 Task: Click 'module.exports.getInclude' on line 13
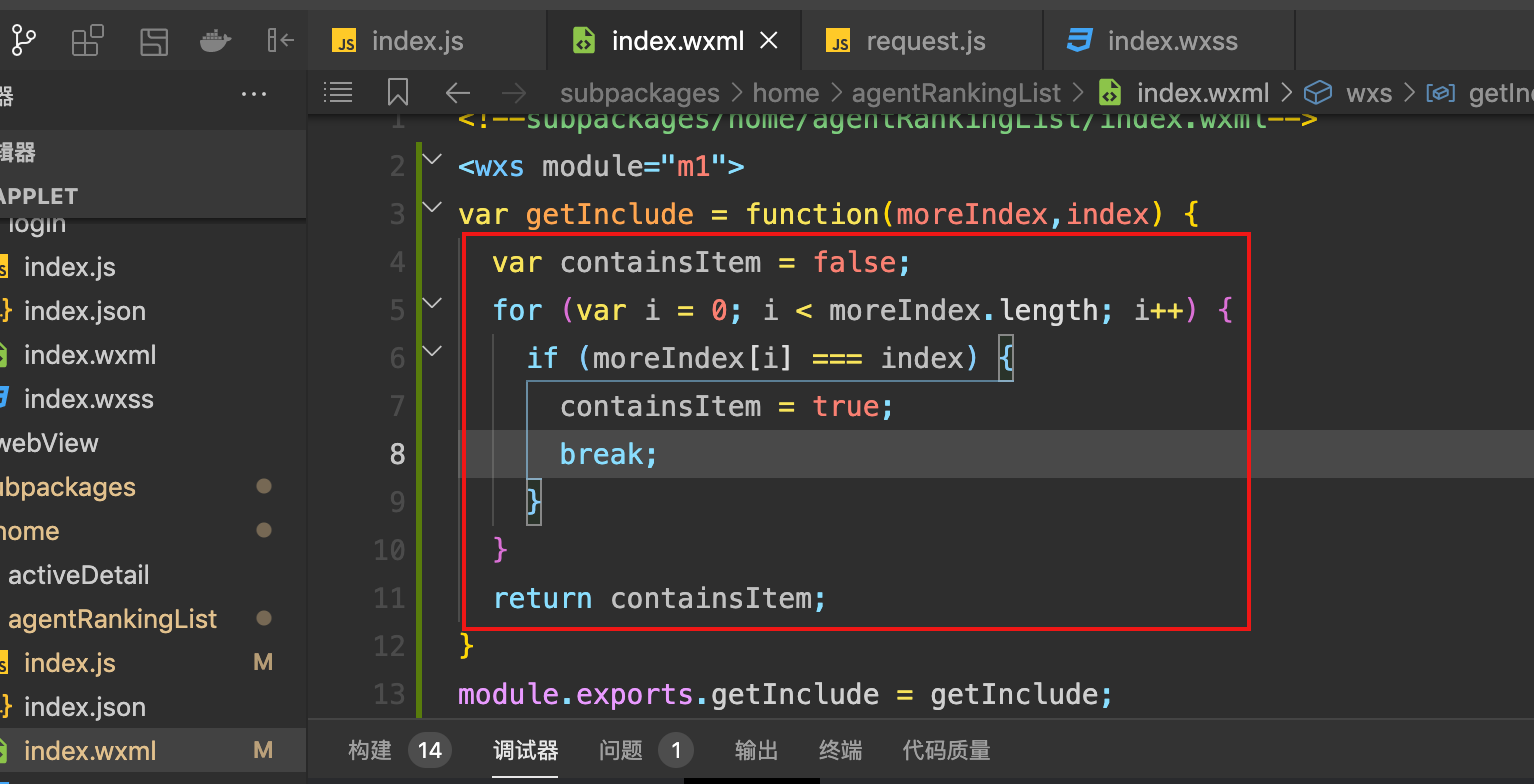pos(668,694)
